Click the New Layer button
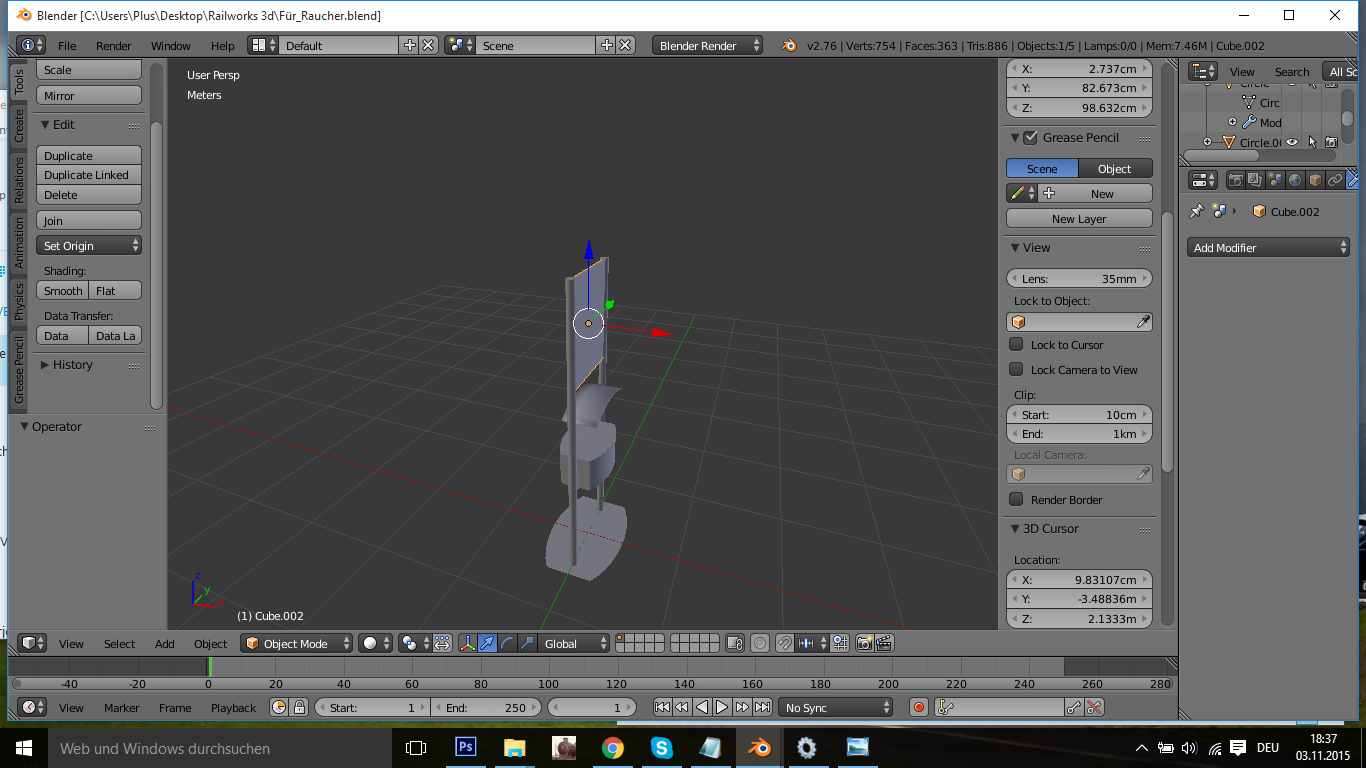This screenshot has width=1366, height=768. point(1079,219)
